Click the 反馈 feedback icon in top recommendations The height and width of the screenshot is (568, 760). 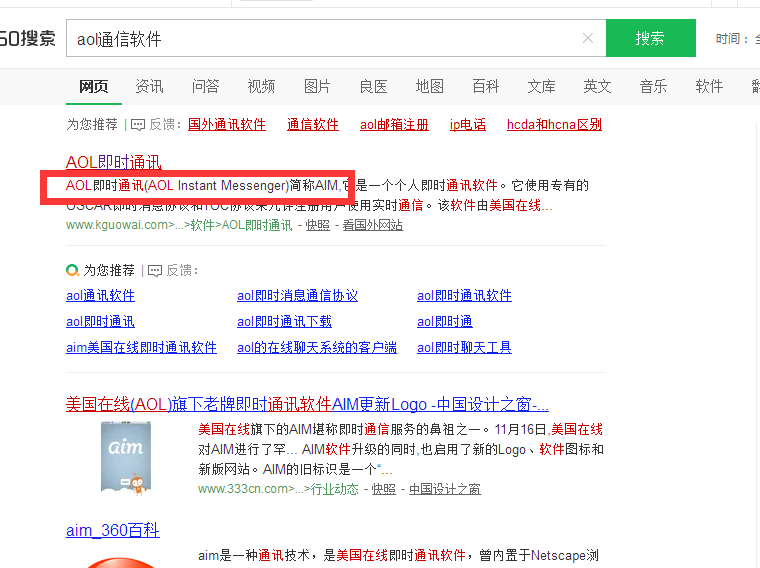click(138, 125)
